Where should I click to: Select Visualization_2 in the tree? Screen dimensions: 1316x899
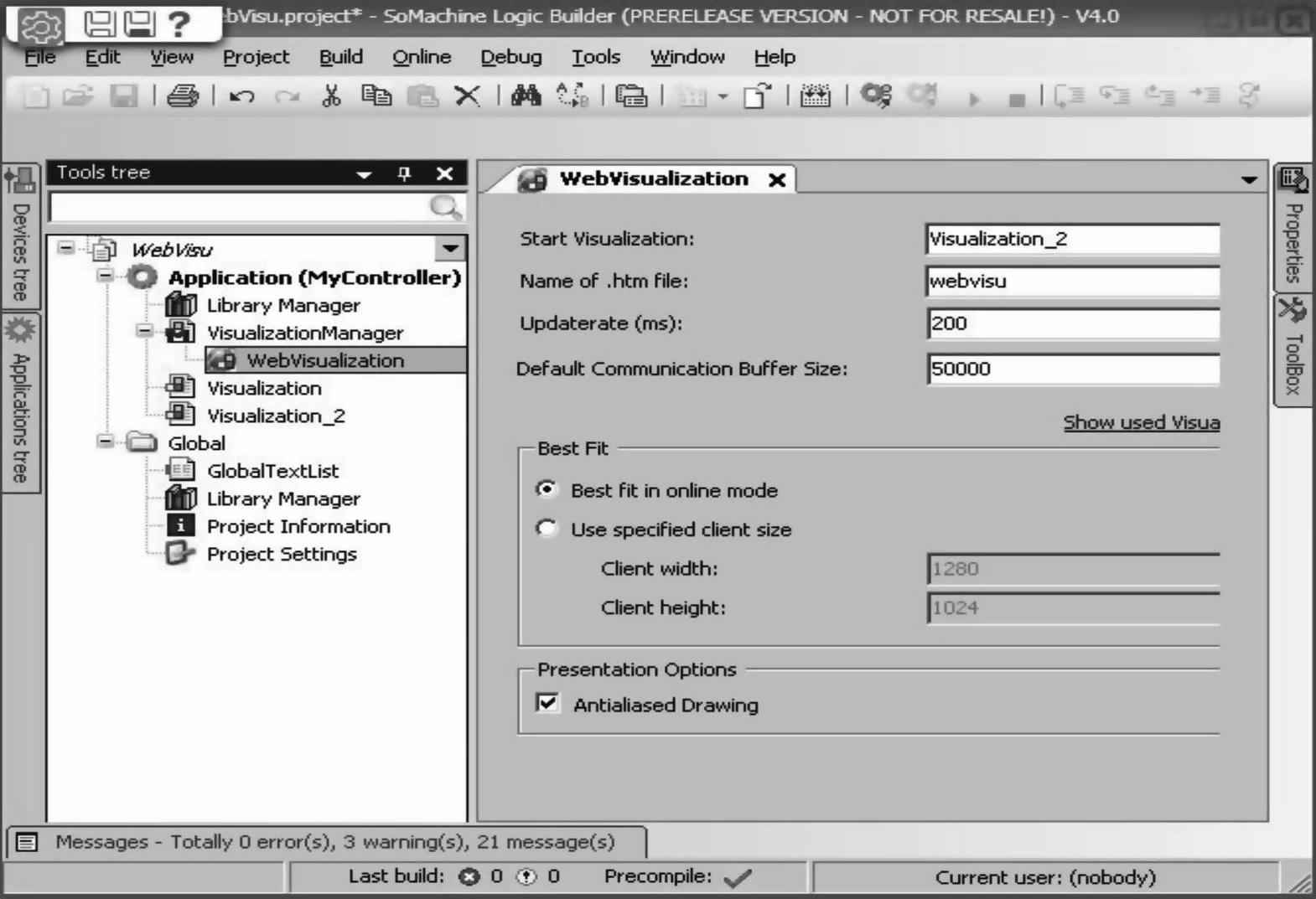click(x=276, y=416)
